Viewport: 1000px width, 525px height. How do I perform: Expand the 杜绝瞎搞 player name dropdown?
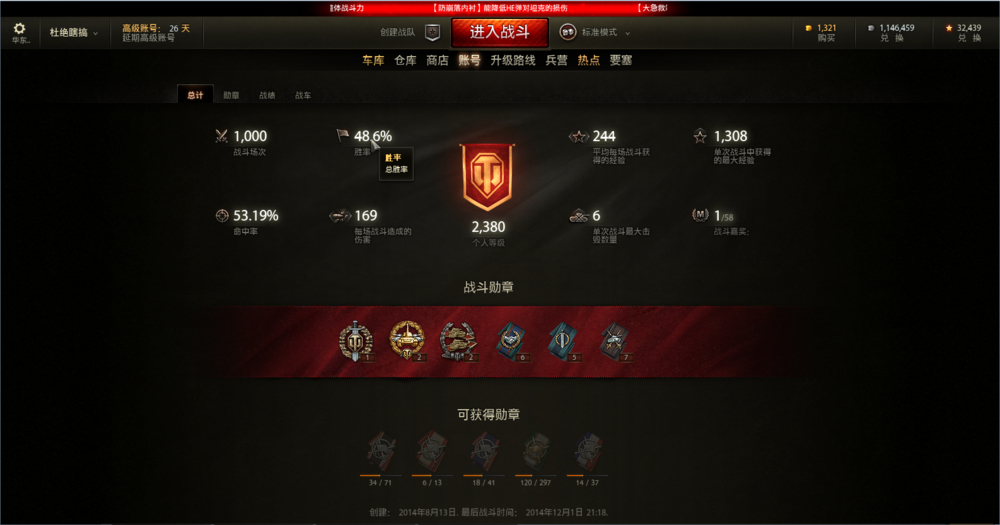point(74,33)
